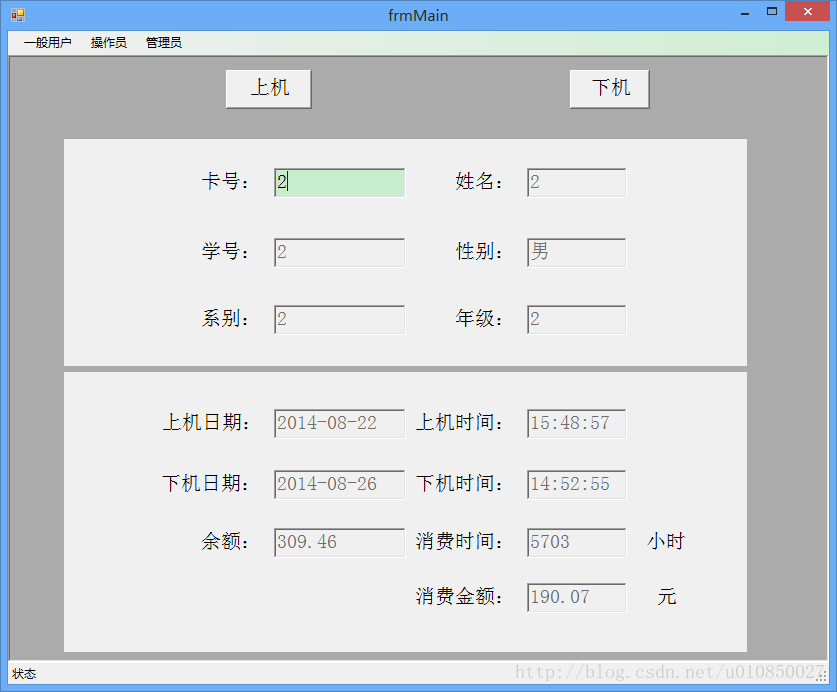This screenshot has width=837, height=692.
Task: Minimize the frmMain window
Action: [745, 12]
